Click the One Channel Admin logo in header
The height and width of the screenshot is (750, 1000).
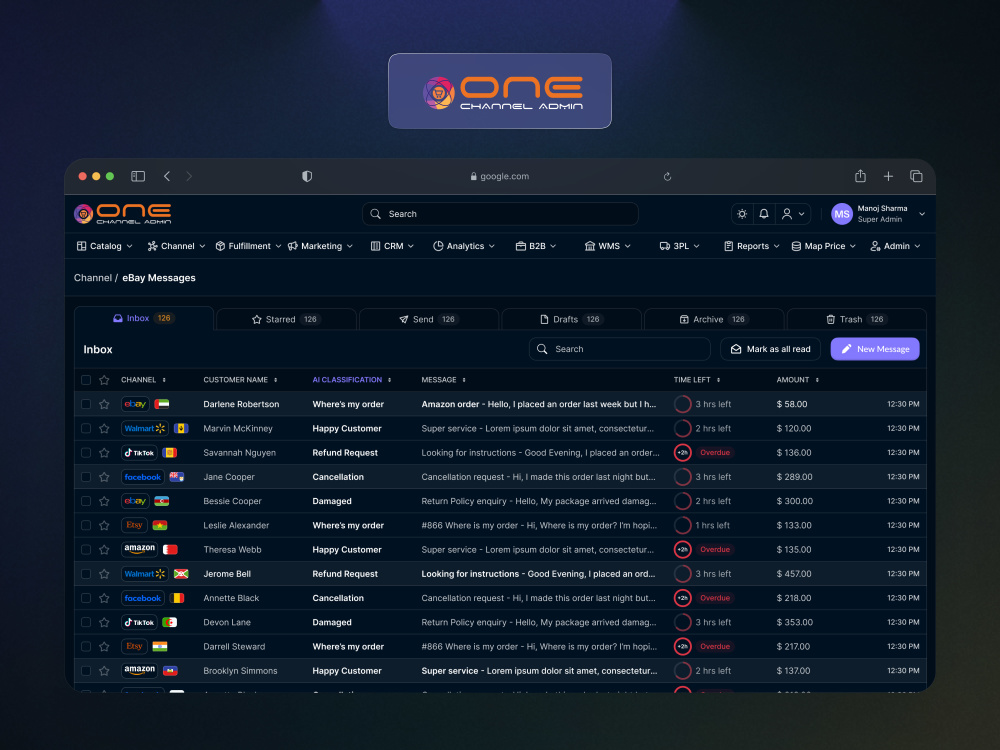pos(122,214)
